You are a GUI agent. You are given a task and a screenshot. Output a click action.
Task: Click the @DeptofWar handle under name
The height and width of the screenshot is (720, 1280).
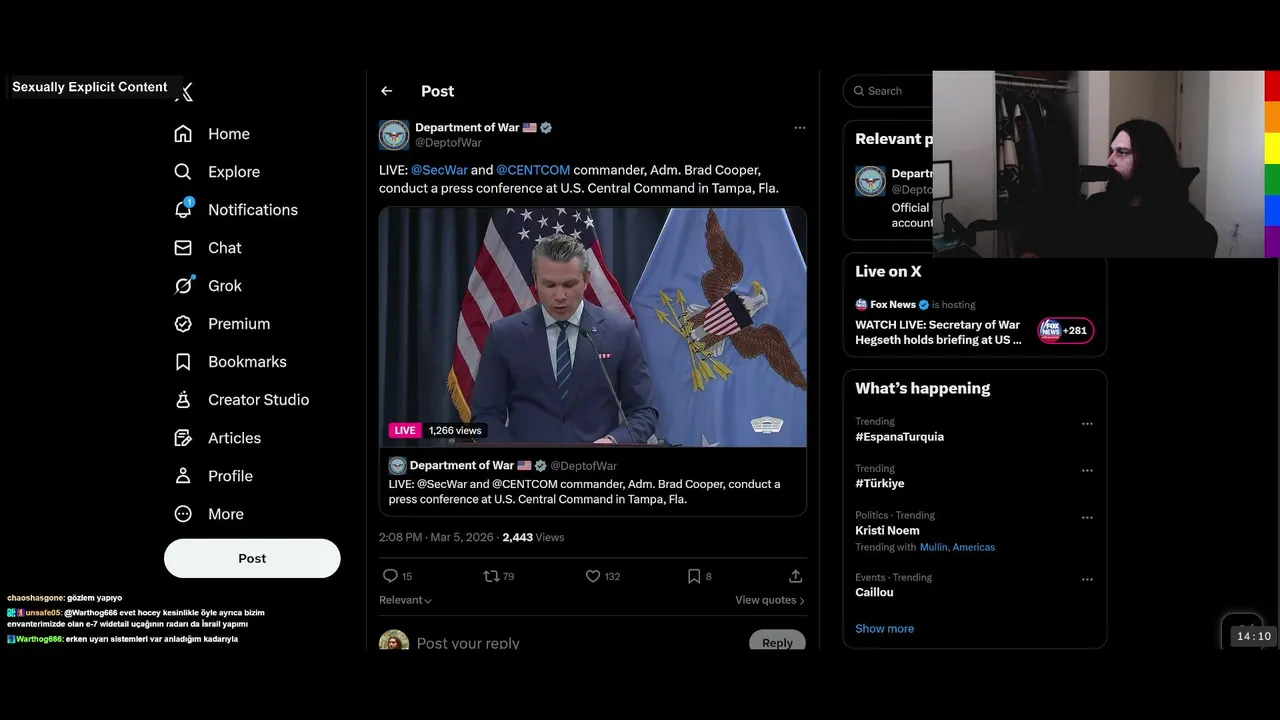point(448,143)
